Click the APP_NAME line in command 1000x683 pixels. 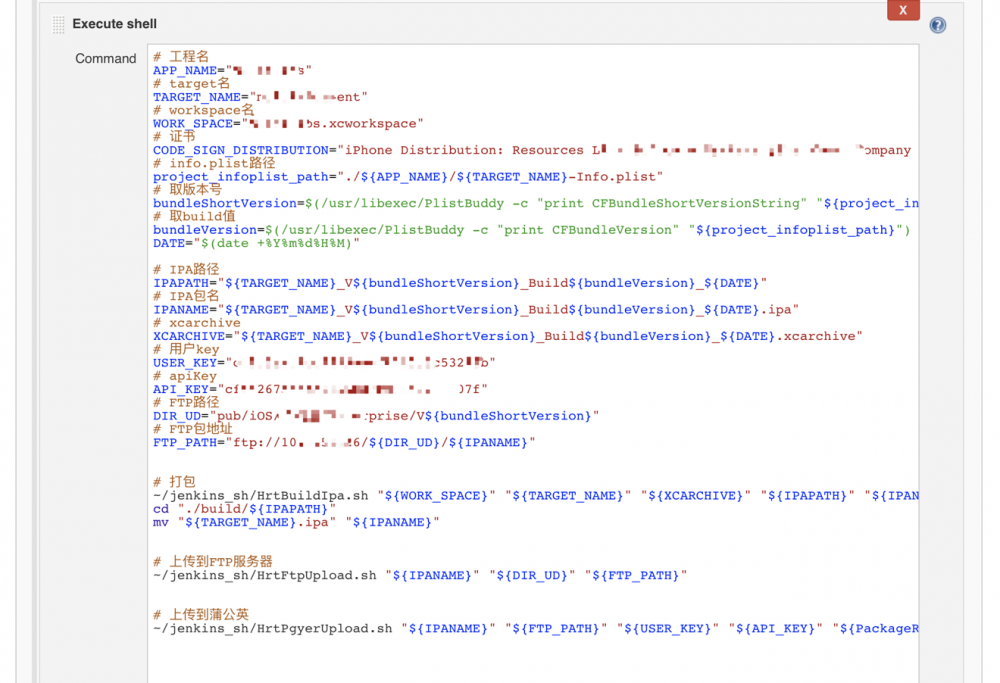click(232, 70)
